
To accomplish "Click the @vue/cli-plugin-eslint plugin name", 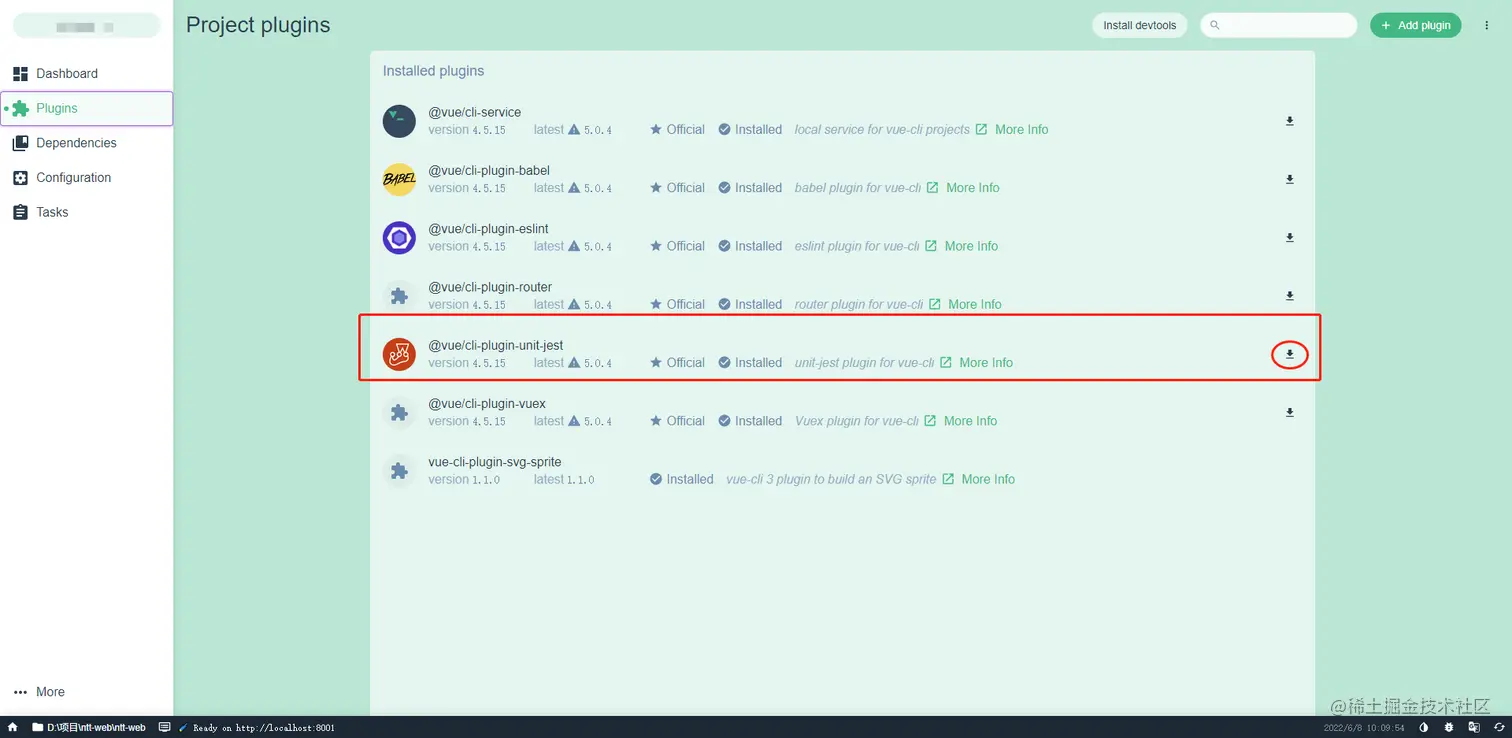I will tap(488, 229).
